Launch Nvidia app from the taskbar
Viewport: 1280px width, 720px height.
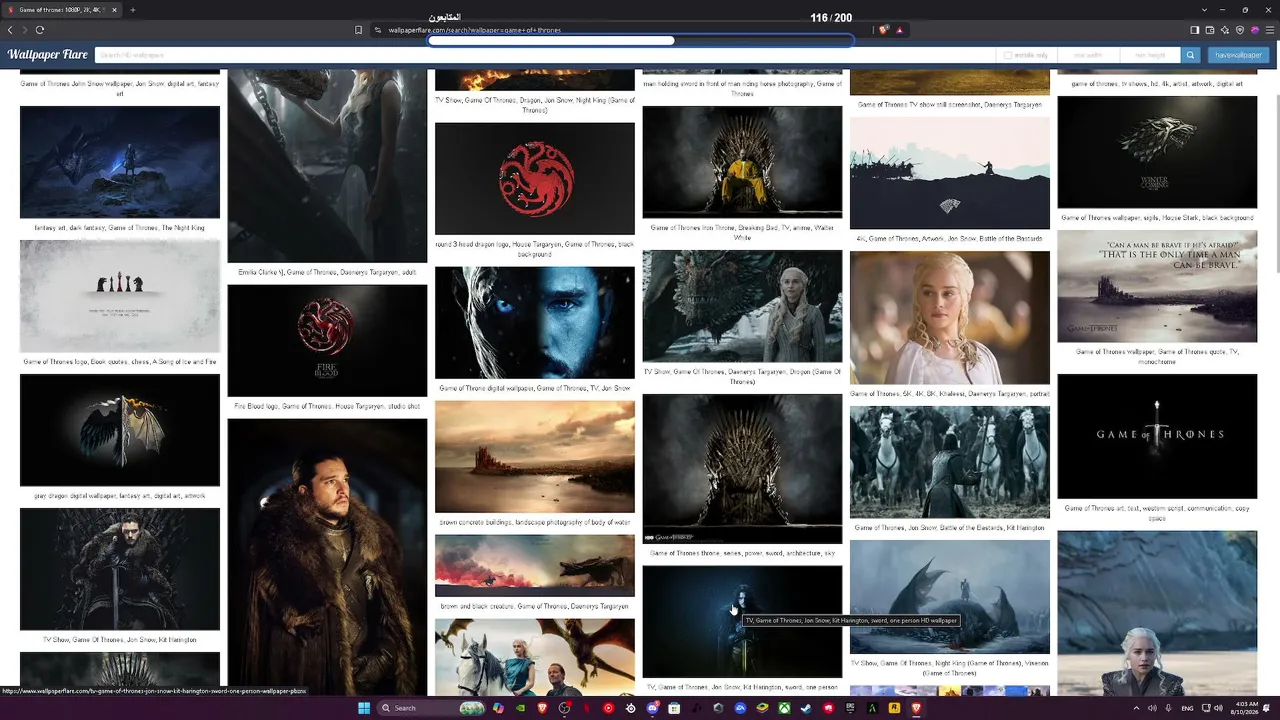[520, 708]
